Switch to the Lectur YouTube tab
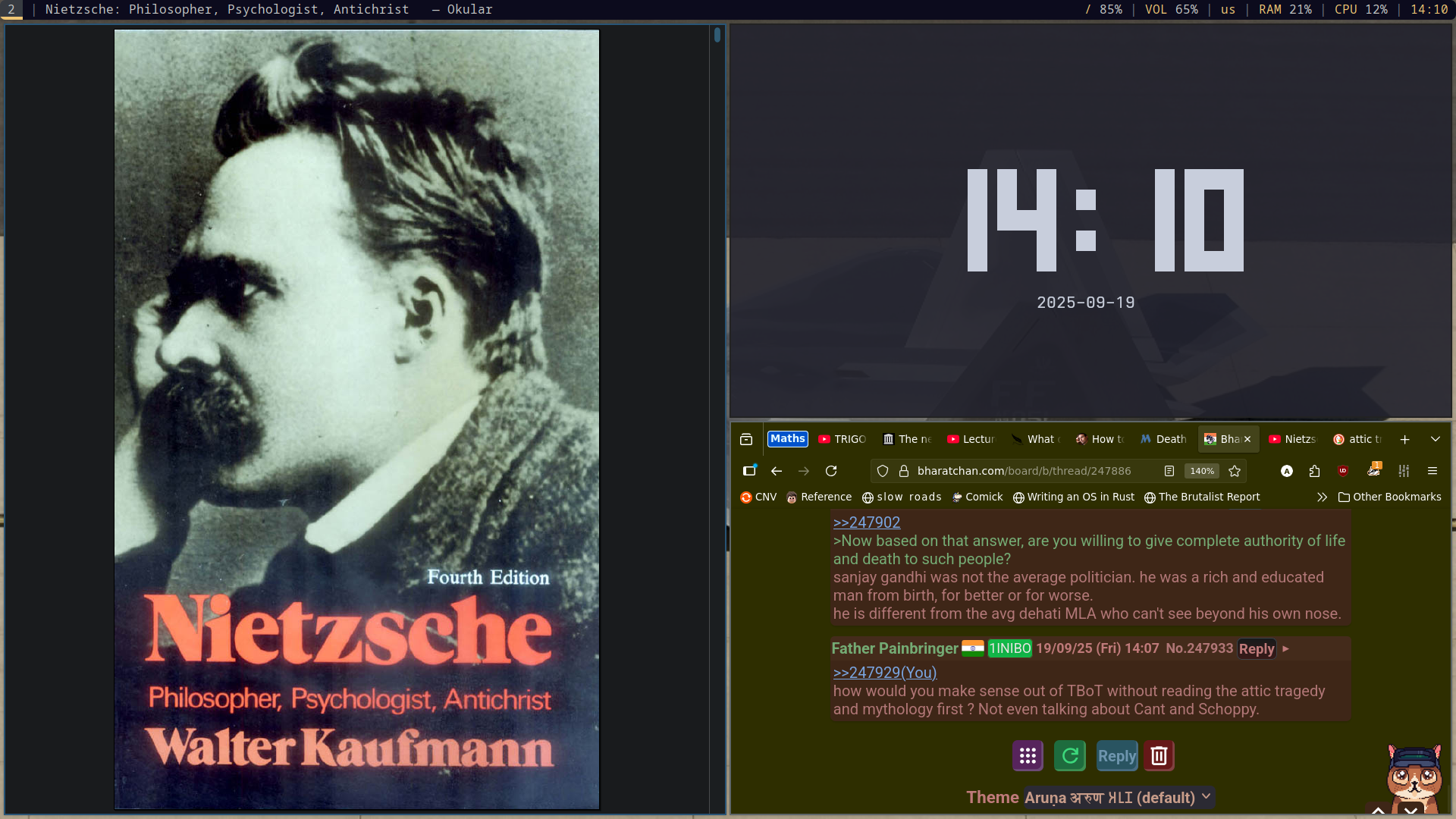The width and height of the screenshot is (1456, 819). tap(971, 439)
